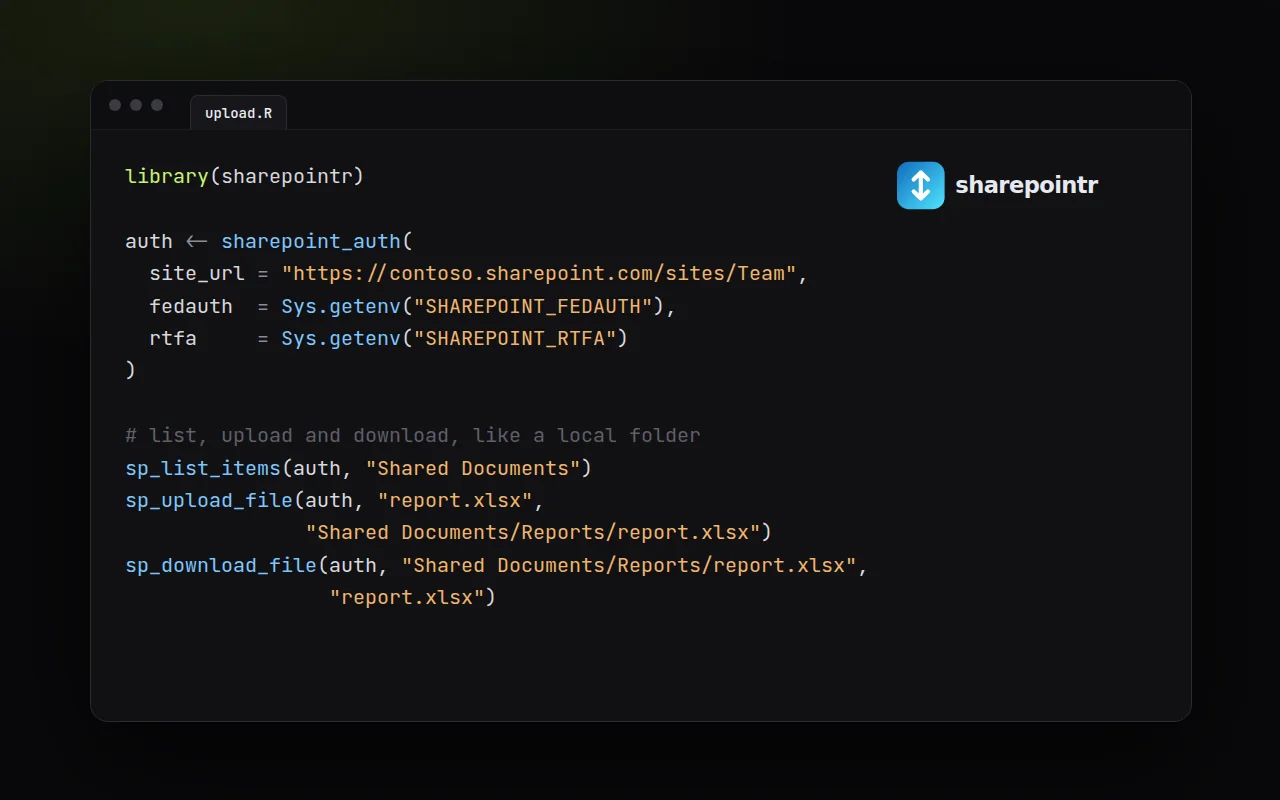Click Sys.getenv on the rtfa line
The width and height of the screenshot is (1280, 800).
[x=341, y=338]
